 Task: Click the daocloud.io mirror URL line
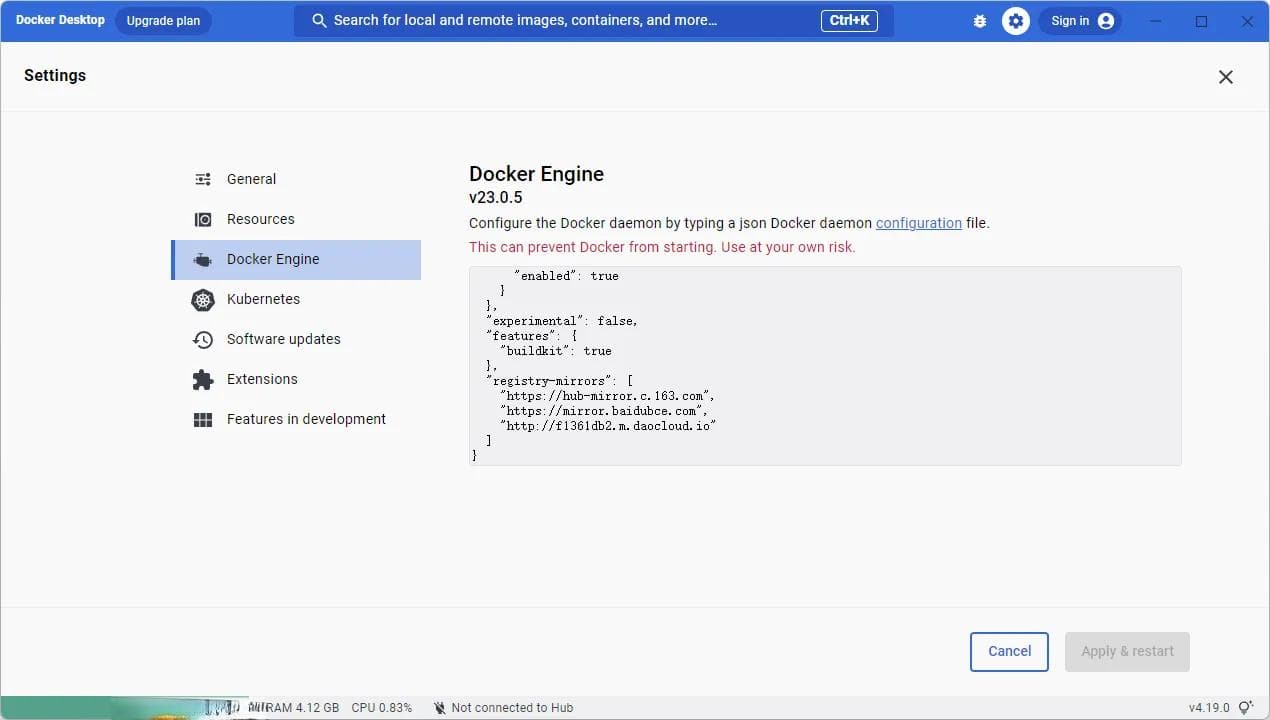tap(608, 426)
